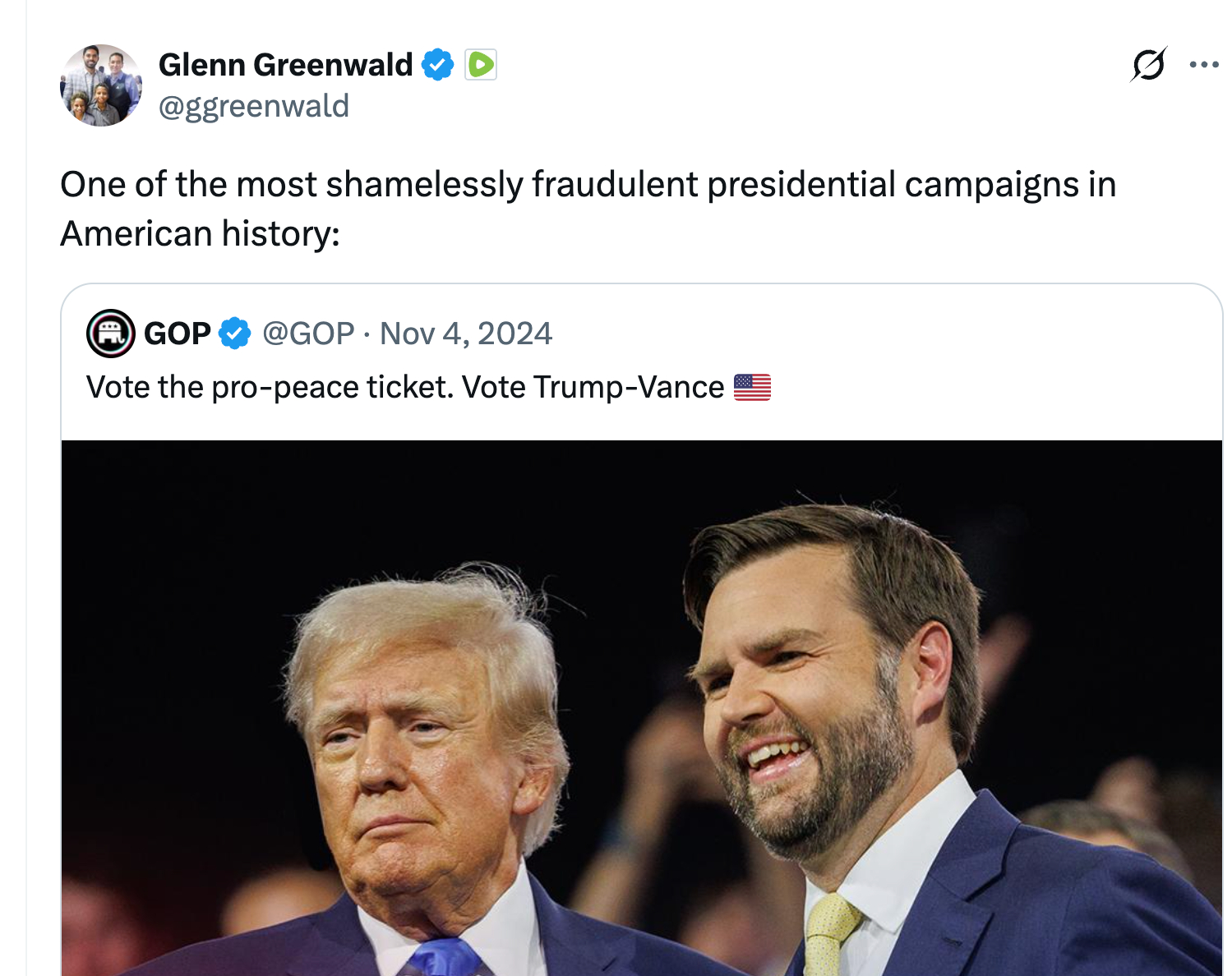Screen dimensions: 1232x976
Task: Open the Grok slashed-circle icon
Action: [x=1148, y=65]
